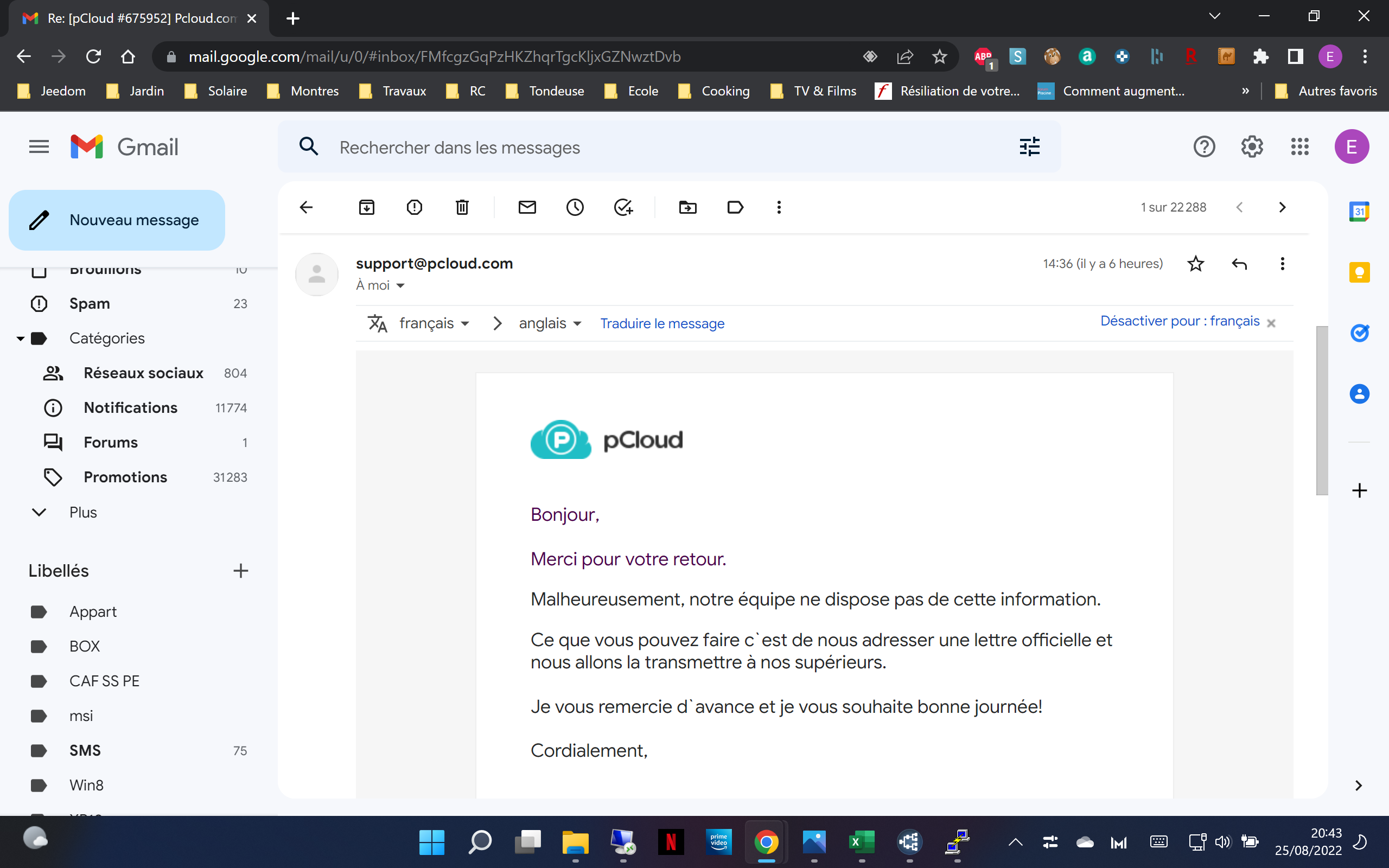The height and width of the screenshot is (868, 1389).
Task: Click Traduire le message link
Action: tap(662, 323)
